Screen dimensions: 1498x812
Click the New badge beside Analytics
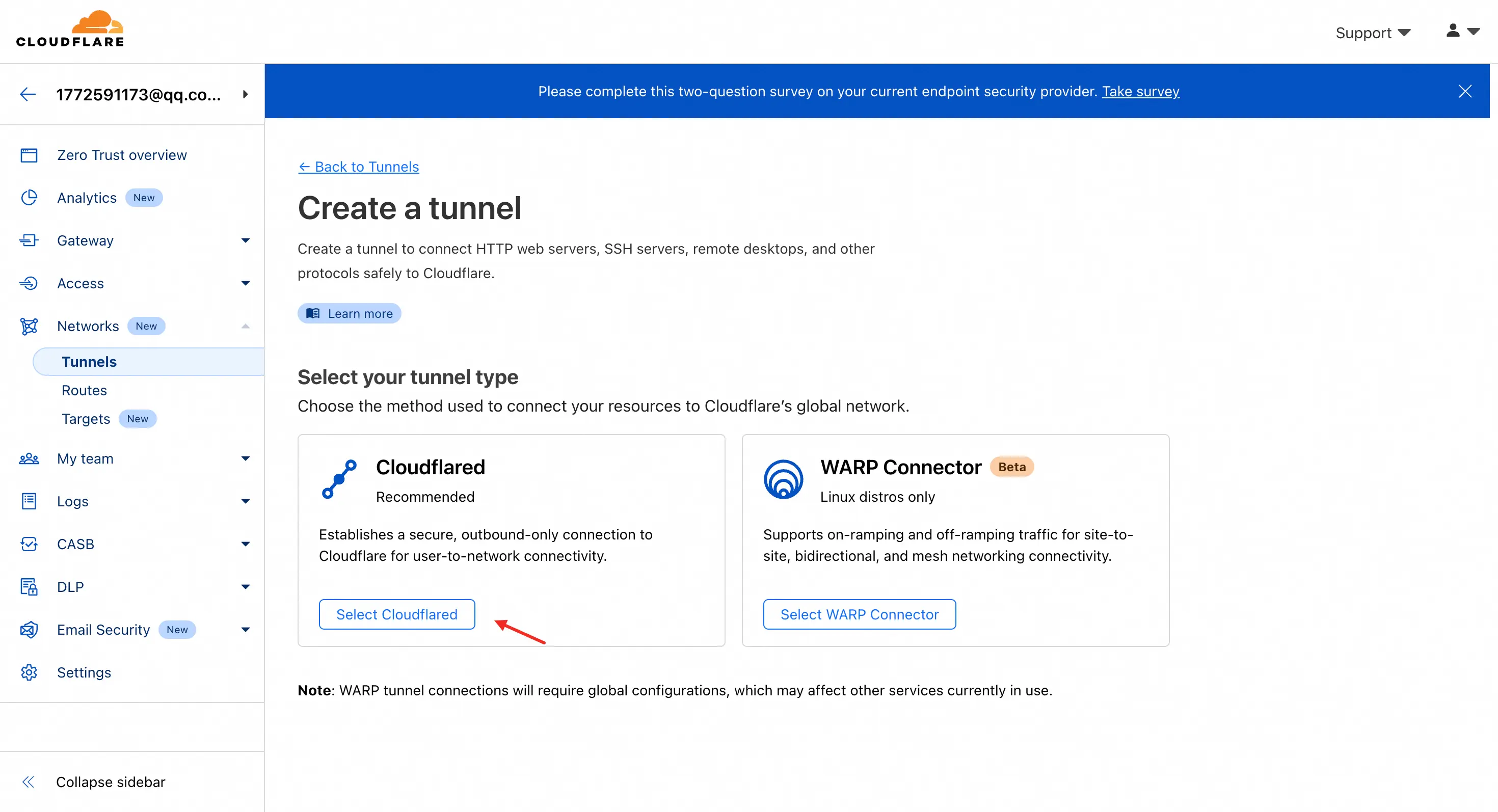(x=144, y=198)
